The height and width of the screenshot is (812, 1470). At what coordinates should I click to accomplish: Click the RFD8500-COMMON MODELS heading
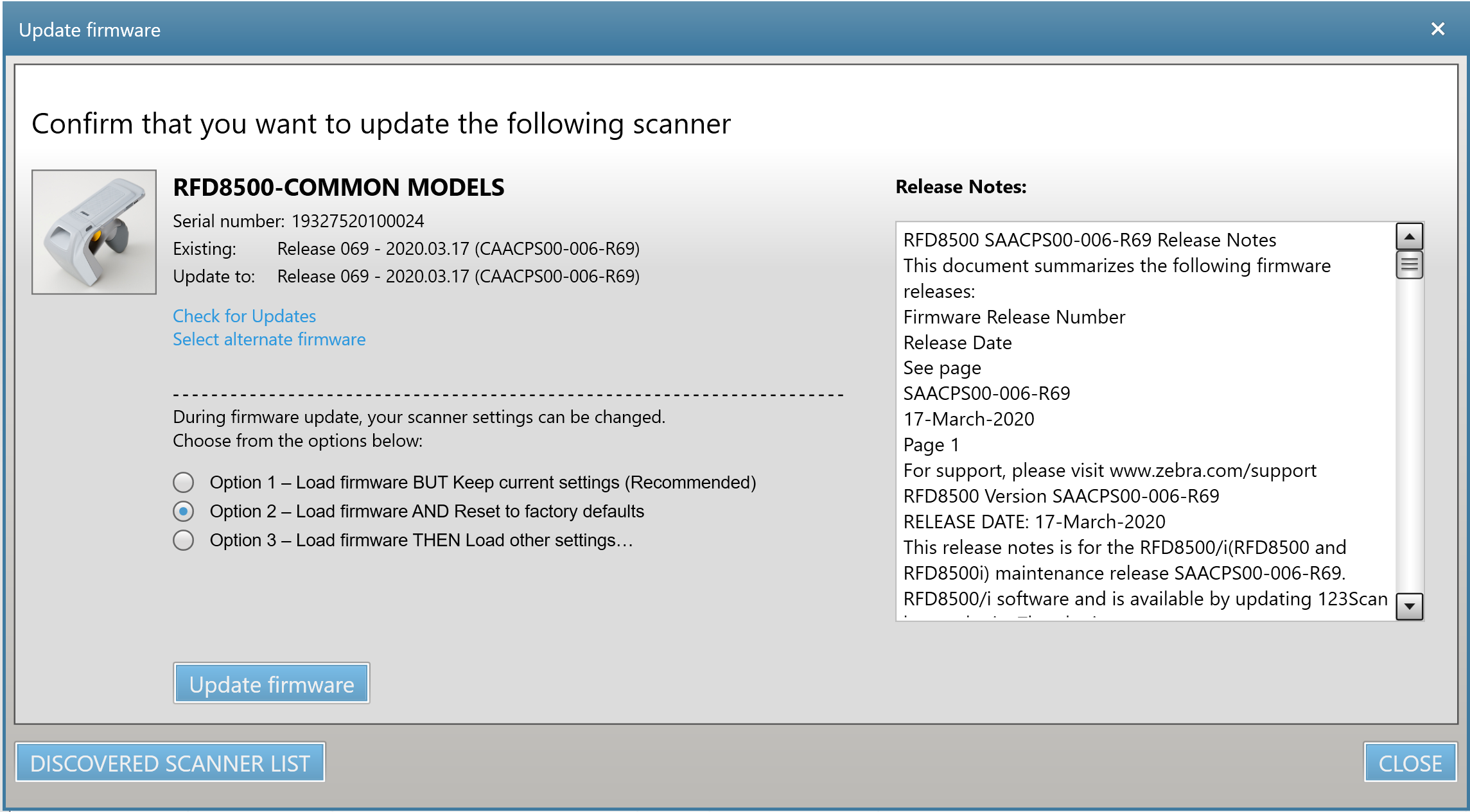pos(338,187)
